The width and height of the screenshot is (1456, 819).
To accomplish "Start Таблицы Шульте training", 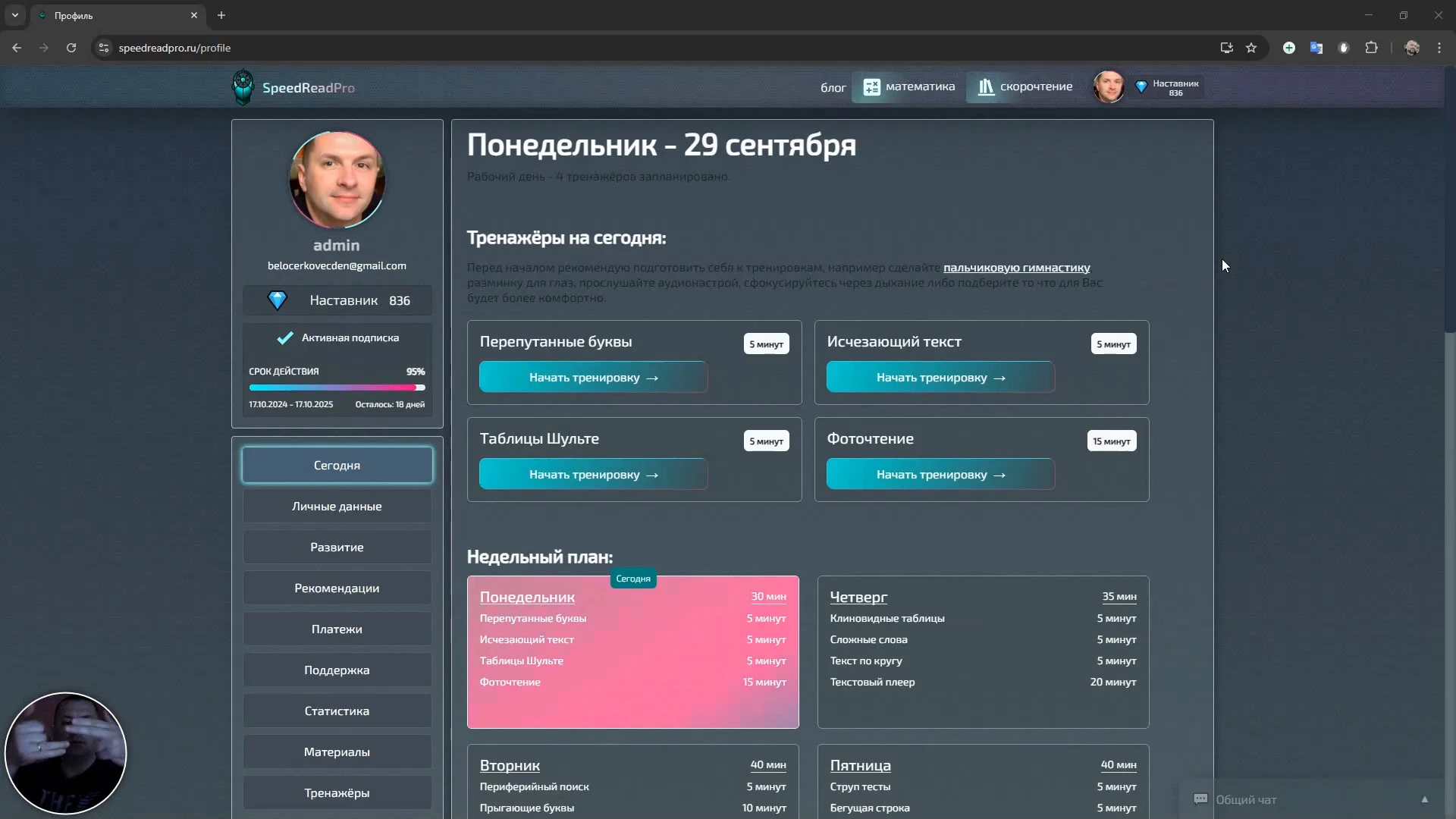I will (x=593, y=474).
